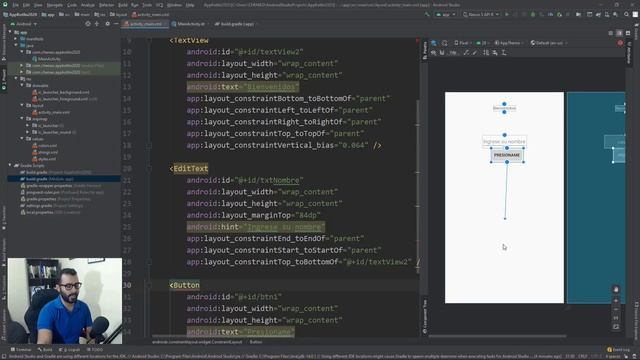
Task: Open the Help menu
Action: coord(190,5)
